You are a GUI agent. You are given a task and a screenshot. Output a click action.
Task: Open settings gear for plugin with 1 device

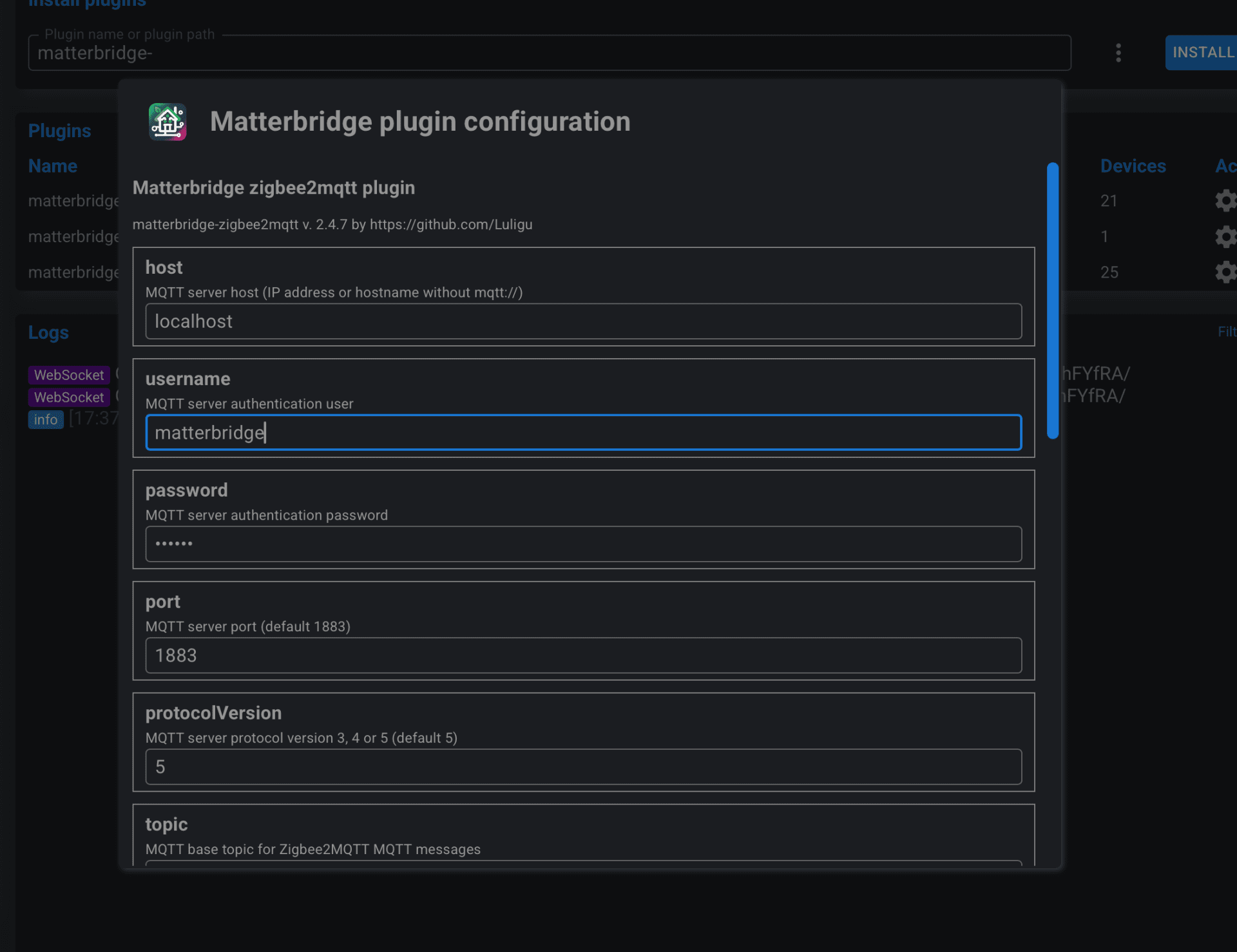click(1225, 236)
